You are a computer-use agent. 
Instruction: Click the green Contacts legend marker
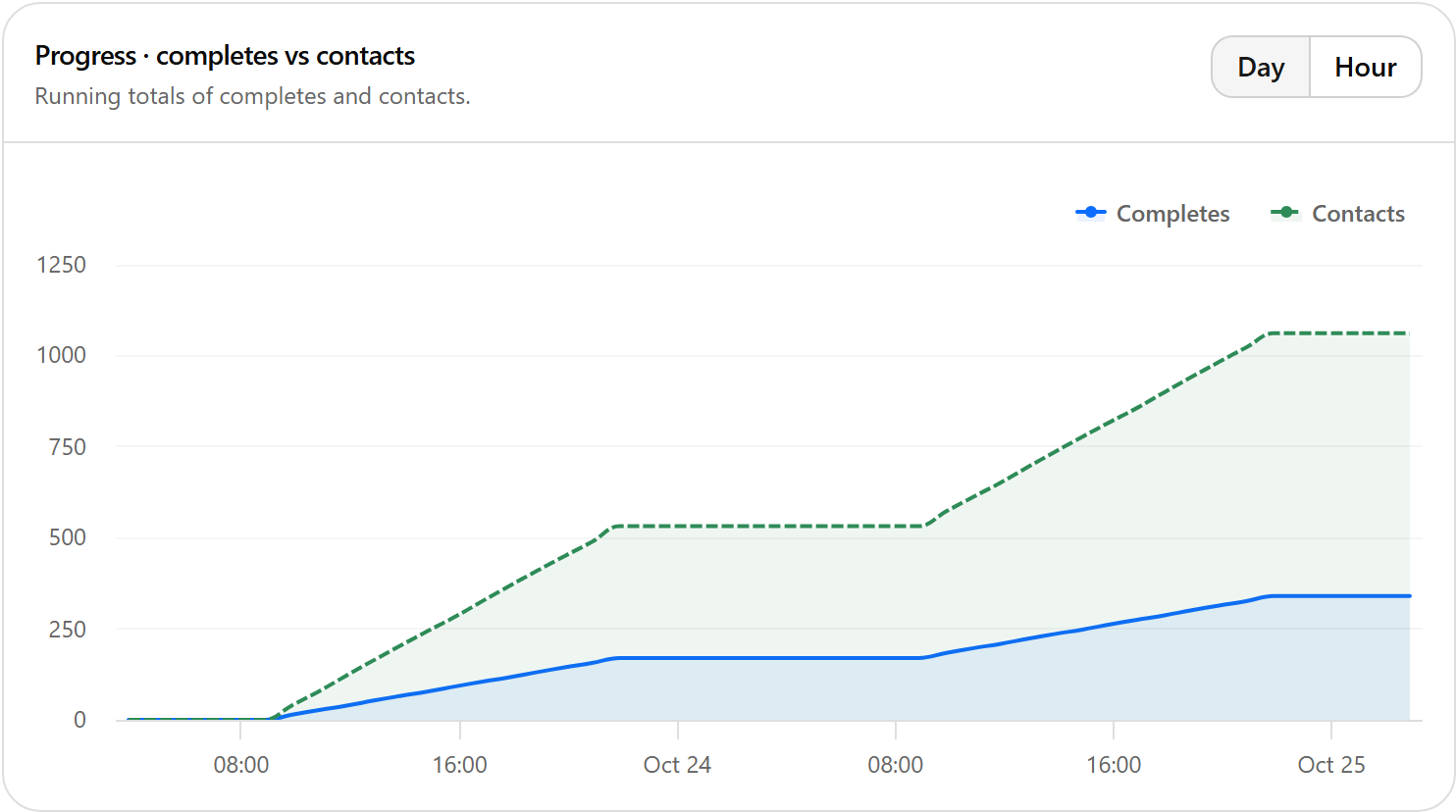1286,213
